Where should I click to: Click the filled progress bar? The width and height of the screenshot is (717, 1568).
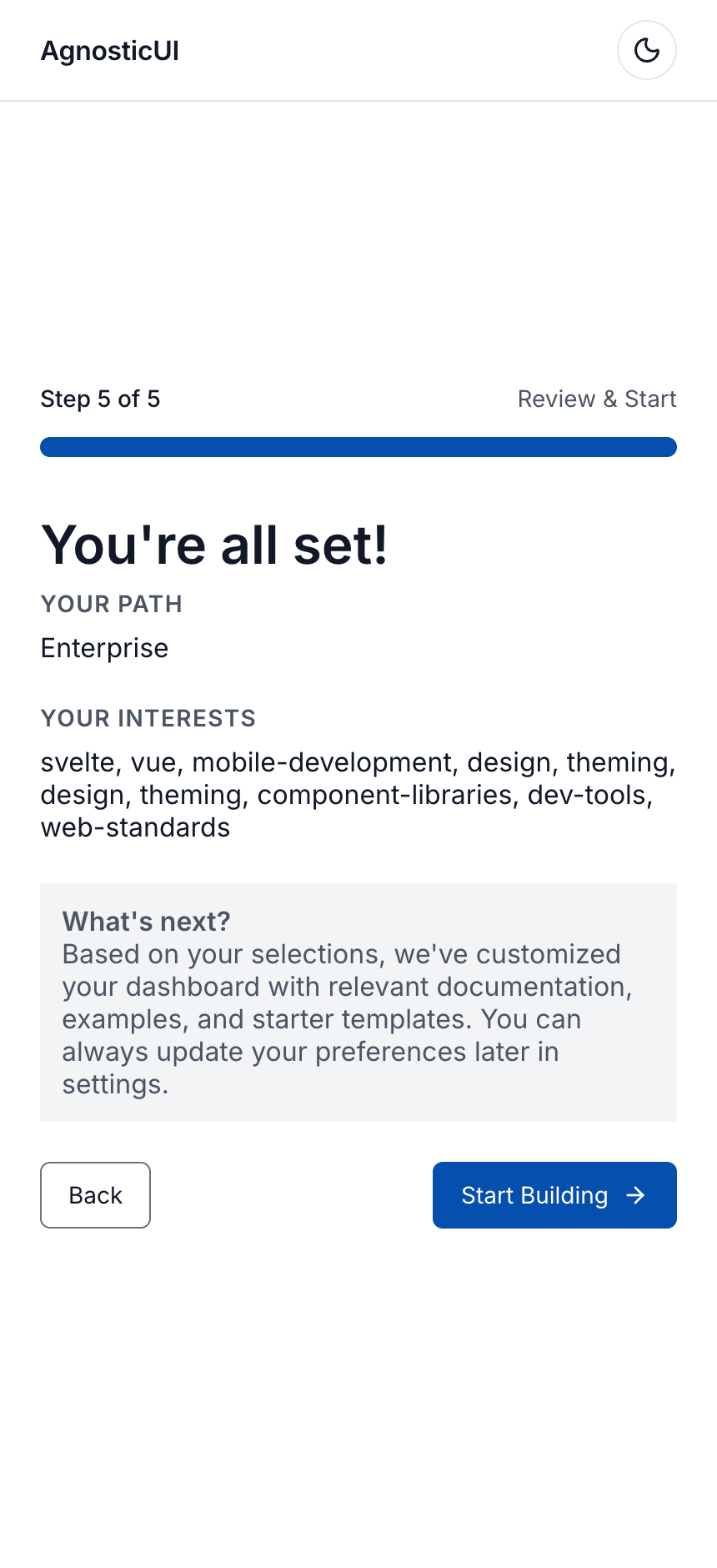(358, 447)
